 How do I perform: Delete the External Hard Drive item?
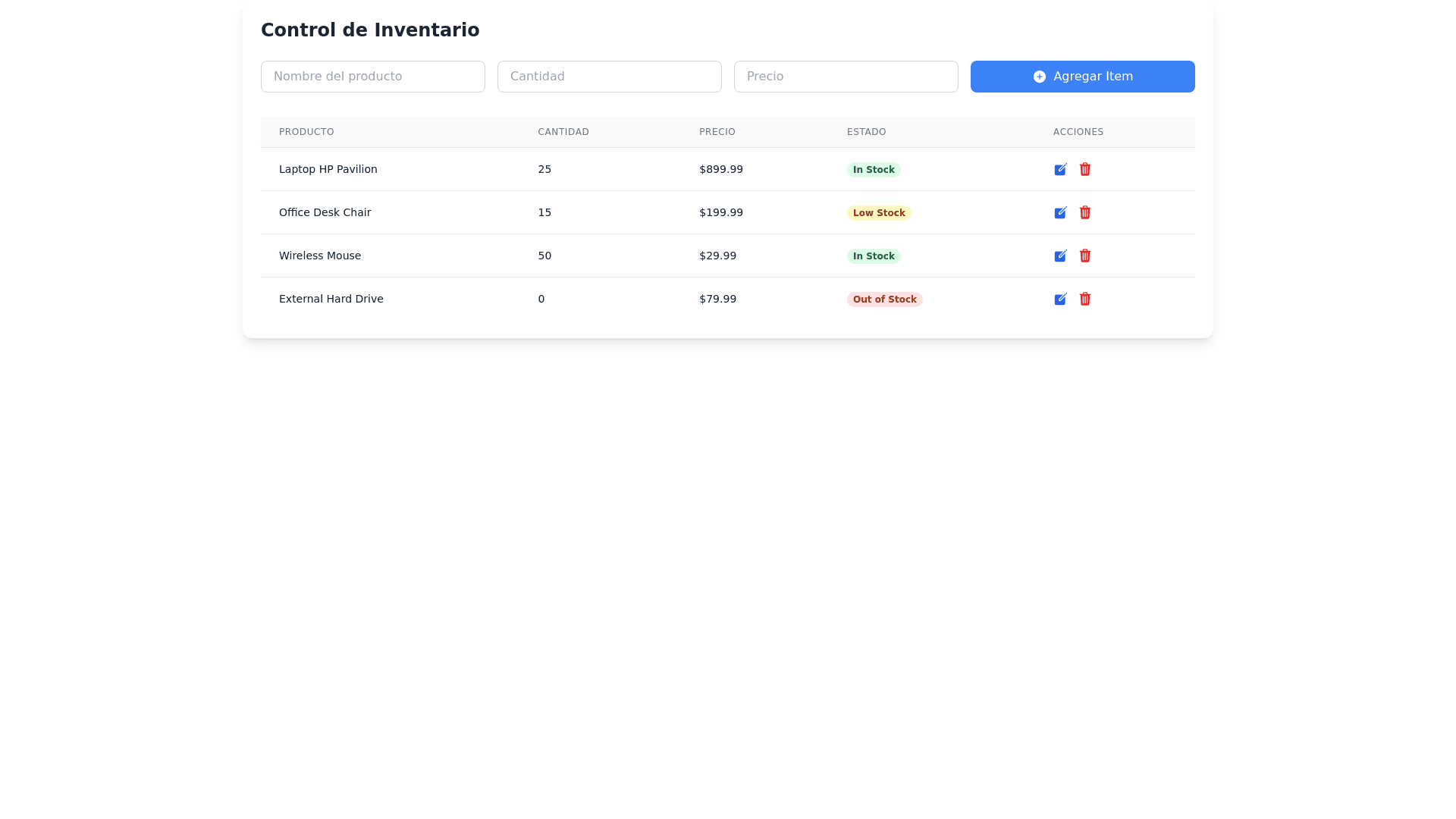[x=1084, y=299]
